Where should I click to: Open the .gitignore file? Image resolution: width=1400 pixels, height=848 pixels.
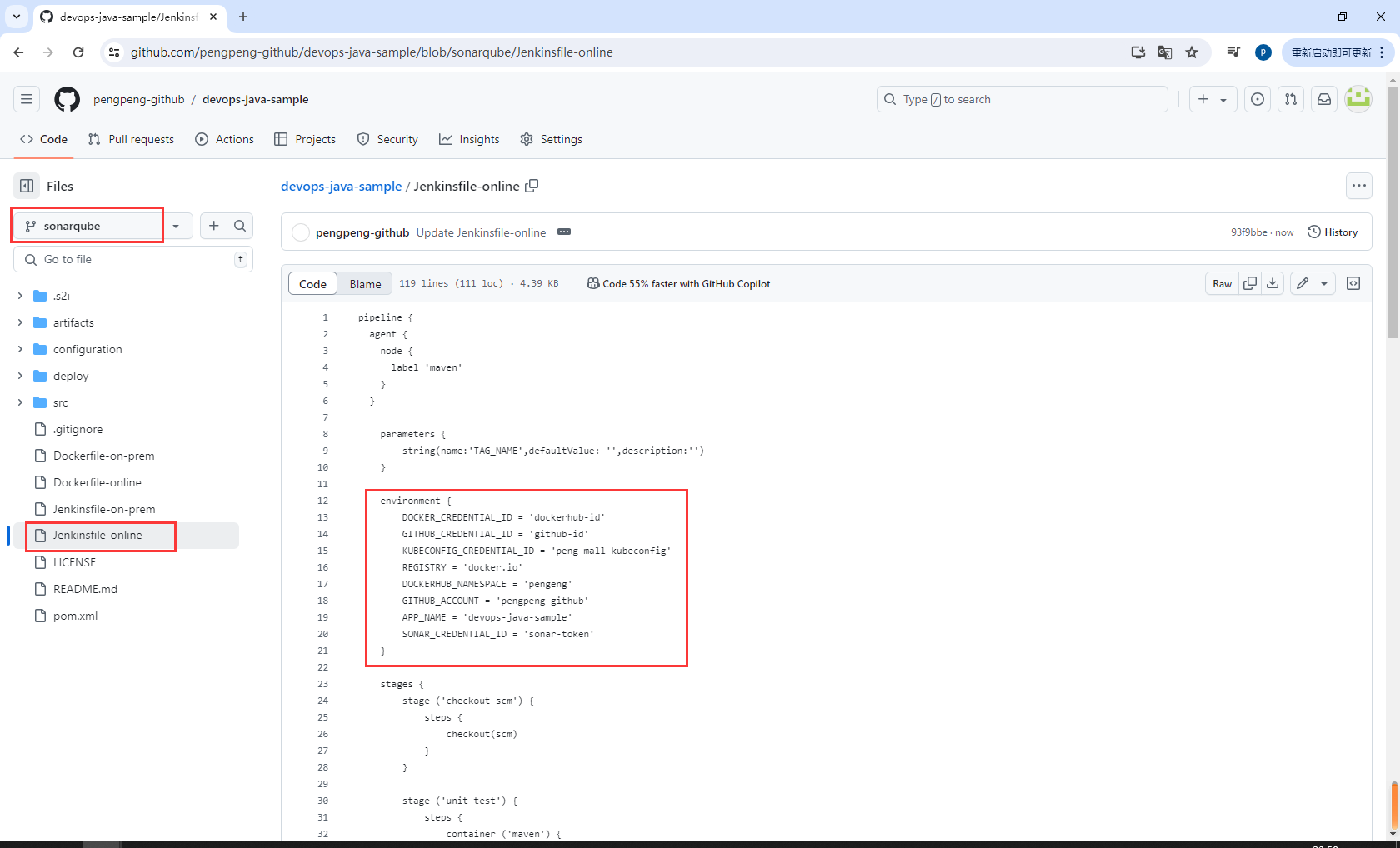pyautogui.click(x=77, y=429)
